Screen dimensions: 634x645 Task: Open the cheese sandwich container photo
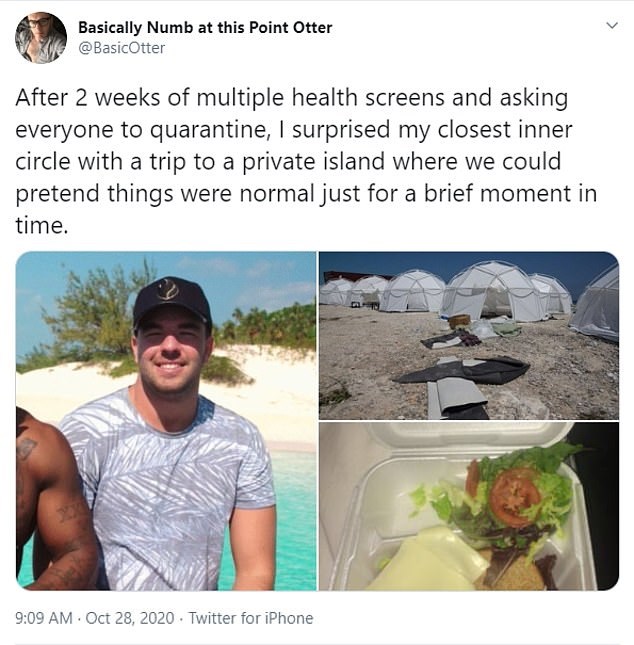point(468,506)
